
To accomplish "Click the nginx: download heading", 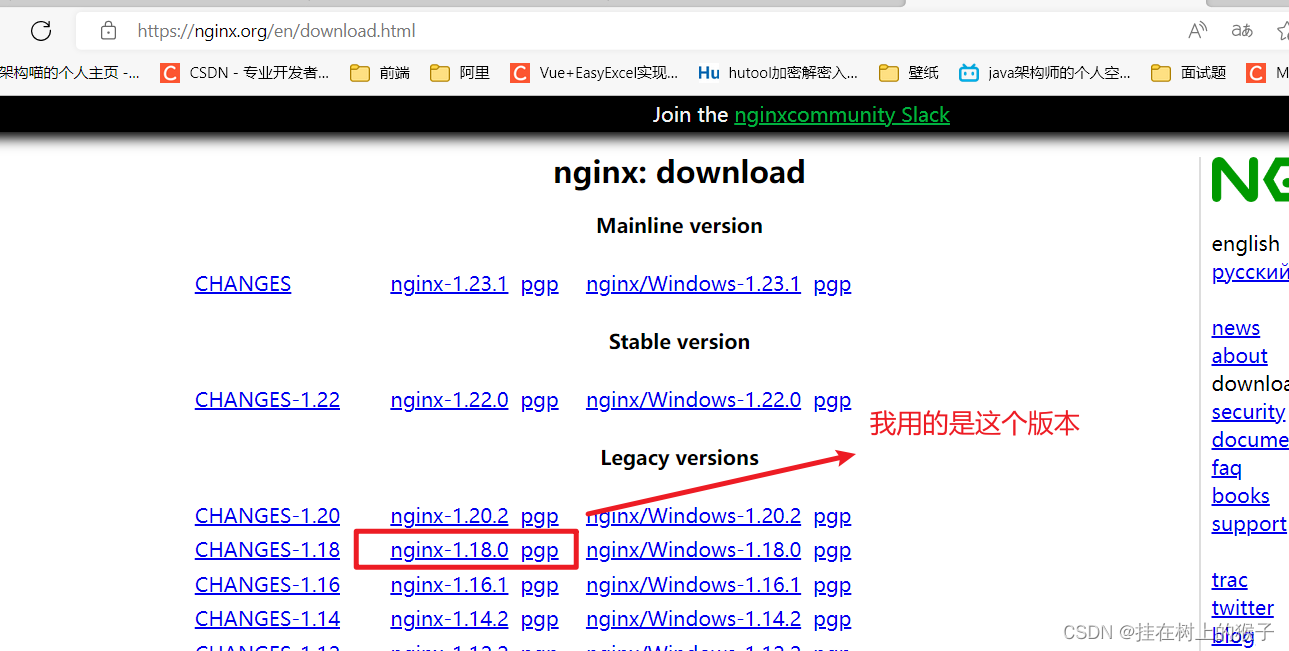I will (679, 172).
